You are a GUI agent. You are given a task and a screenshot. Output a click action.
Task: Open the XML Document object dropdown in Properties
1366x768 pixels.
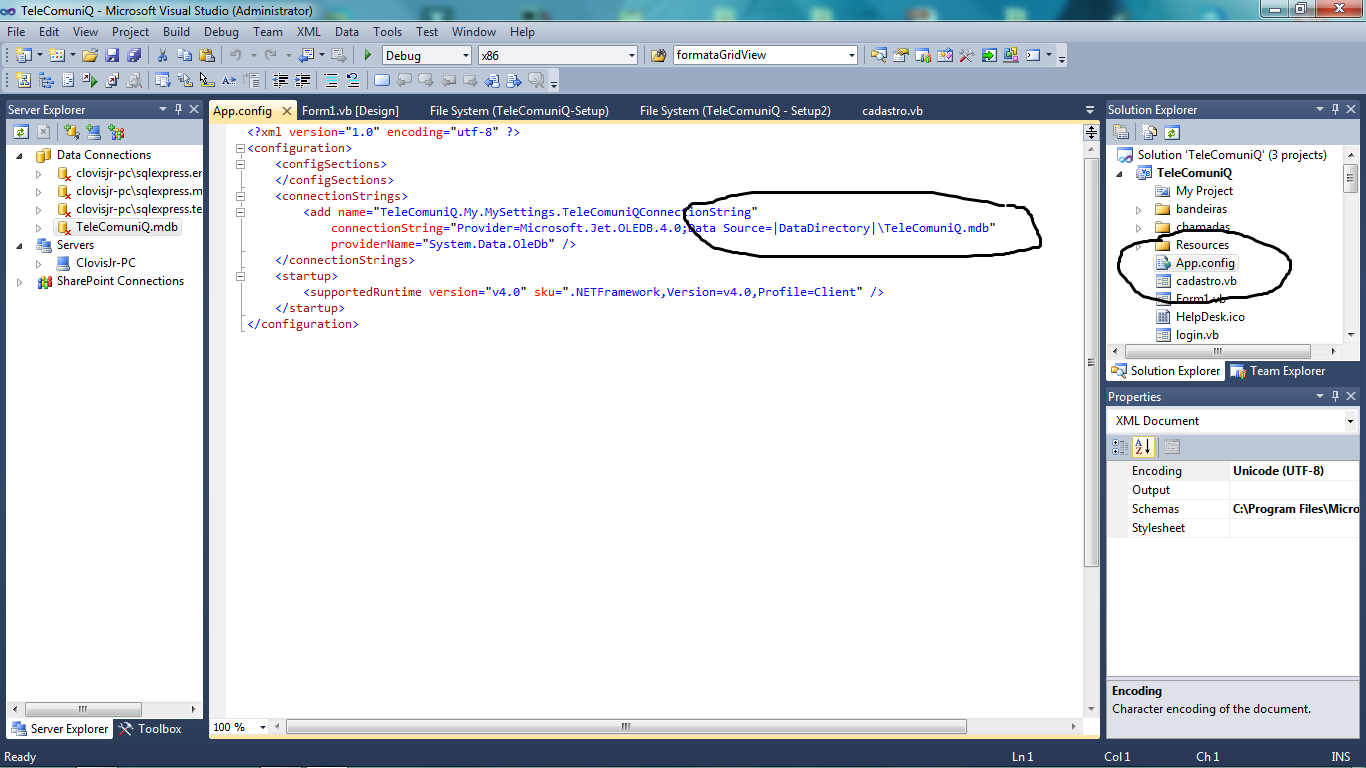(x=1350, y=421)
